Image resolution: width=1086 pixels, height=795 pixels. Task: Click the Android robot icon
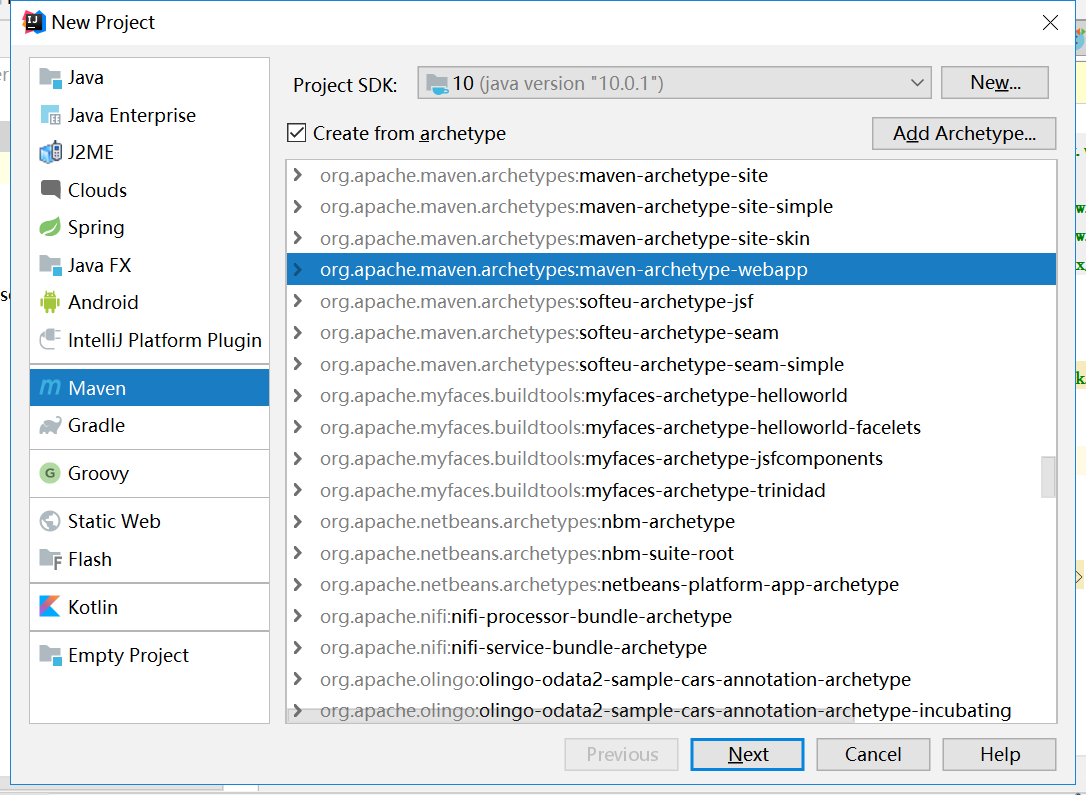pos(50,302)
